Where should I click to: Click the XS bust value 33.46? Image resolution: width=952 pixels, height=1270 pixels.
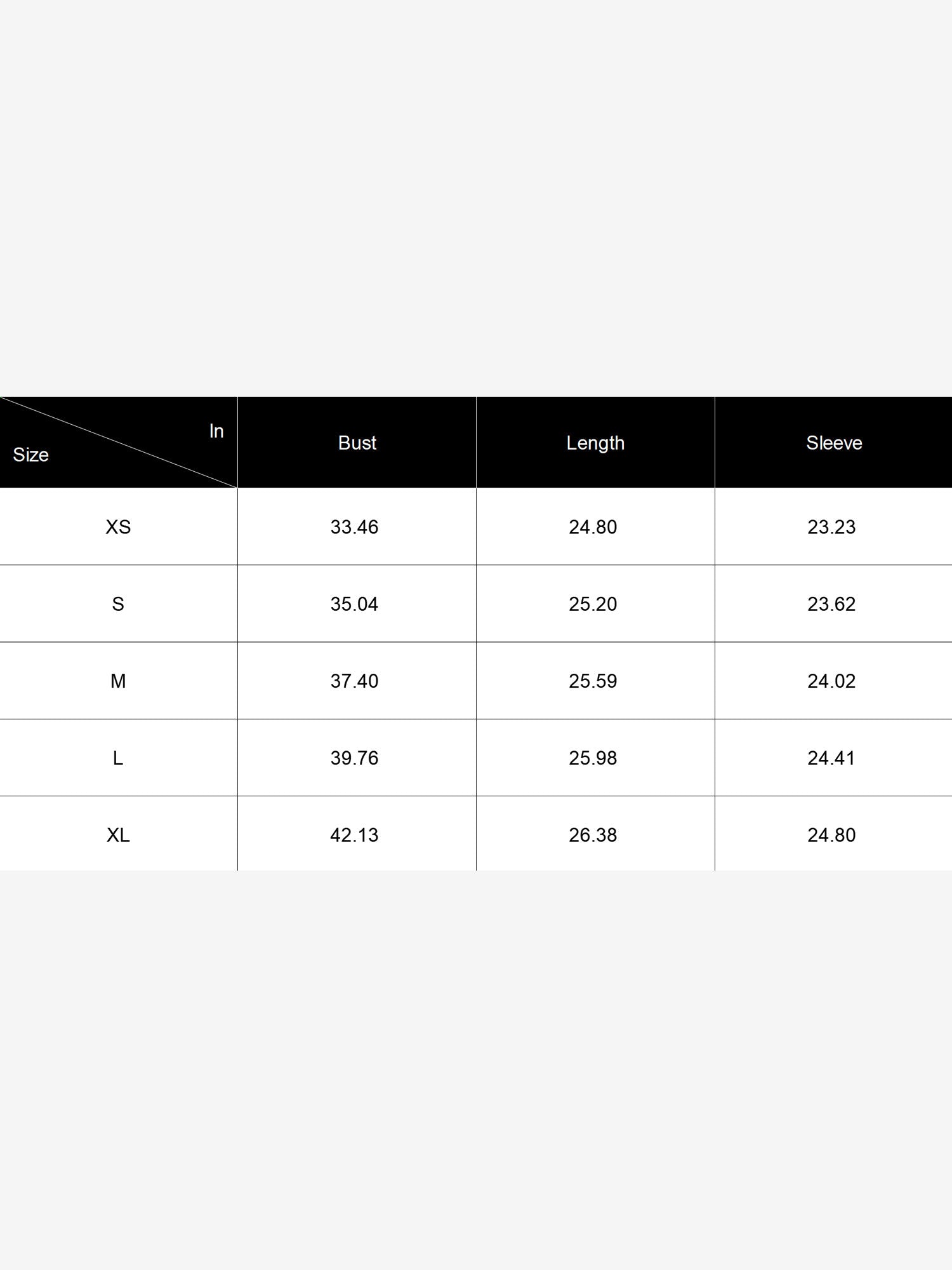(x=354, y=527)
